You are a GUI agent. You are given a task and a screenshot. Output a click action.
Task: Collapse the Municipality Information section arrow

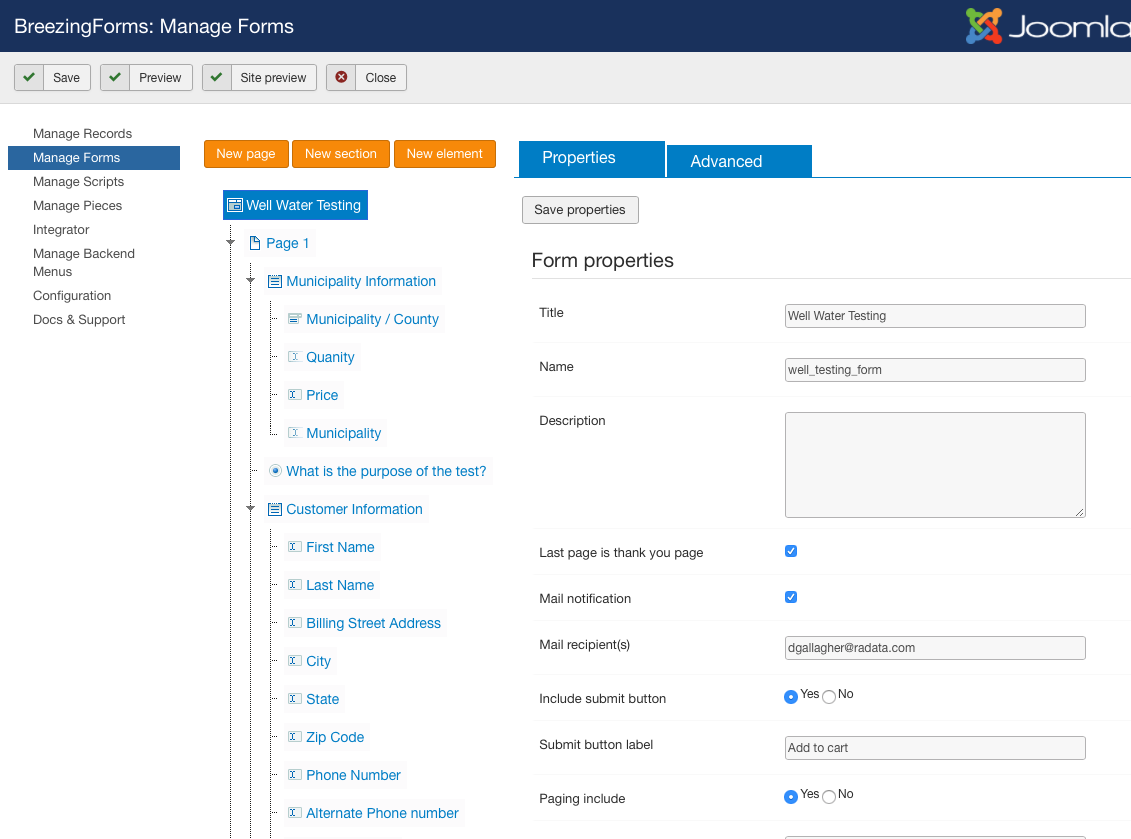coord(251,281)
